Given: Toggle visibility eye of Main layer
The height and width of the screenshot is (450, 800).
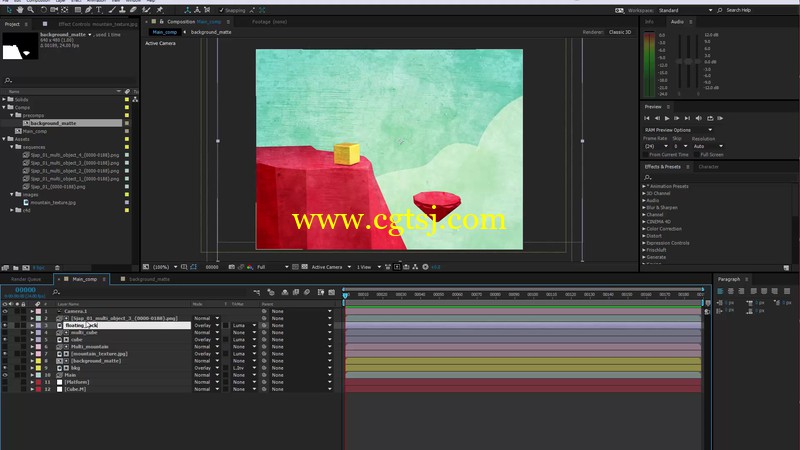Looking at the screenshot, I should [5, 375].
